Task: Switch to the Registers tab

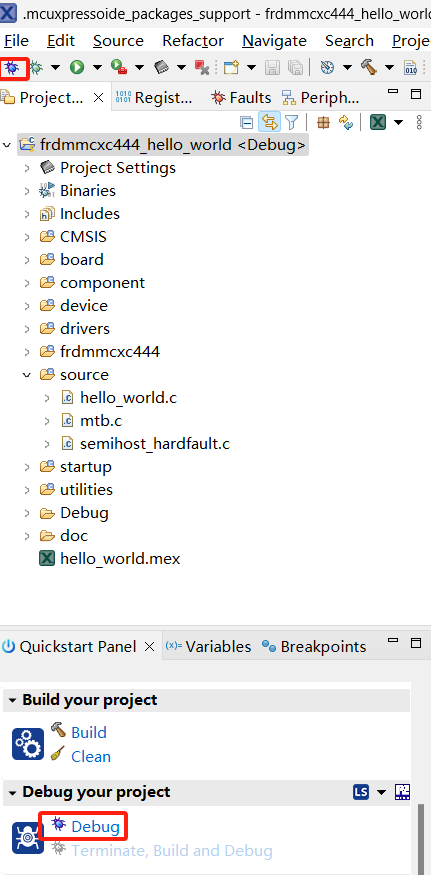Action: pos(155,98)
